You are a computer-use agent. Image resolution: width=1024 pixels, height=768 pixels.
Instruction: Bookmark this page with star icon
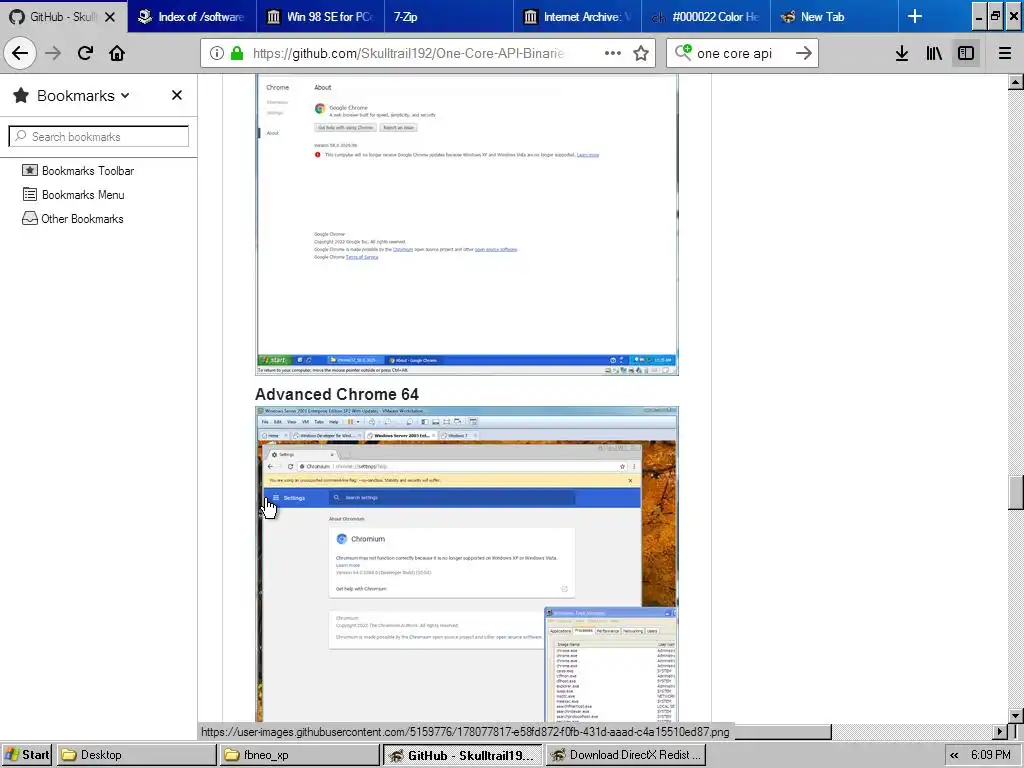pos(641,53)
